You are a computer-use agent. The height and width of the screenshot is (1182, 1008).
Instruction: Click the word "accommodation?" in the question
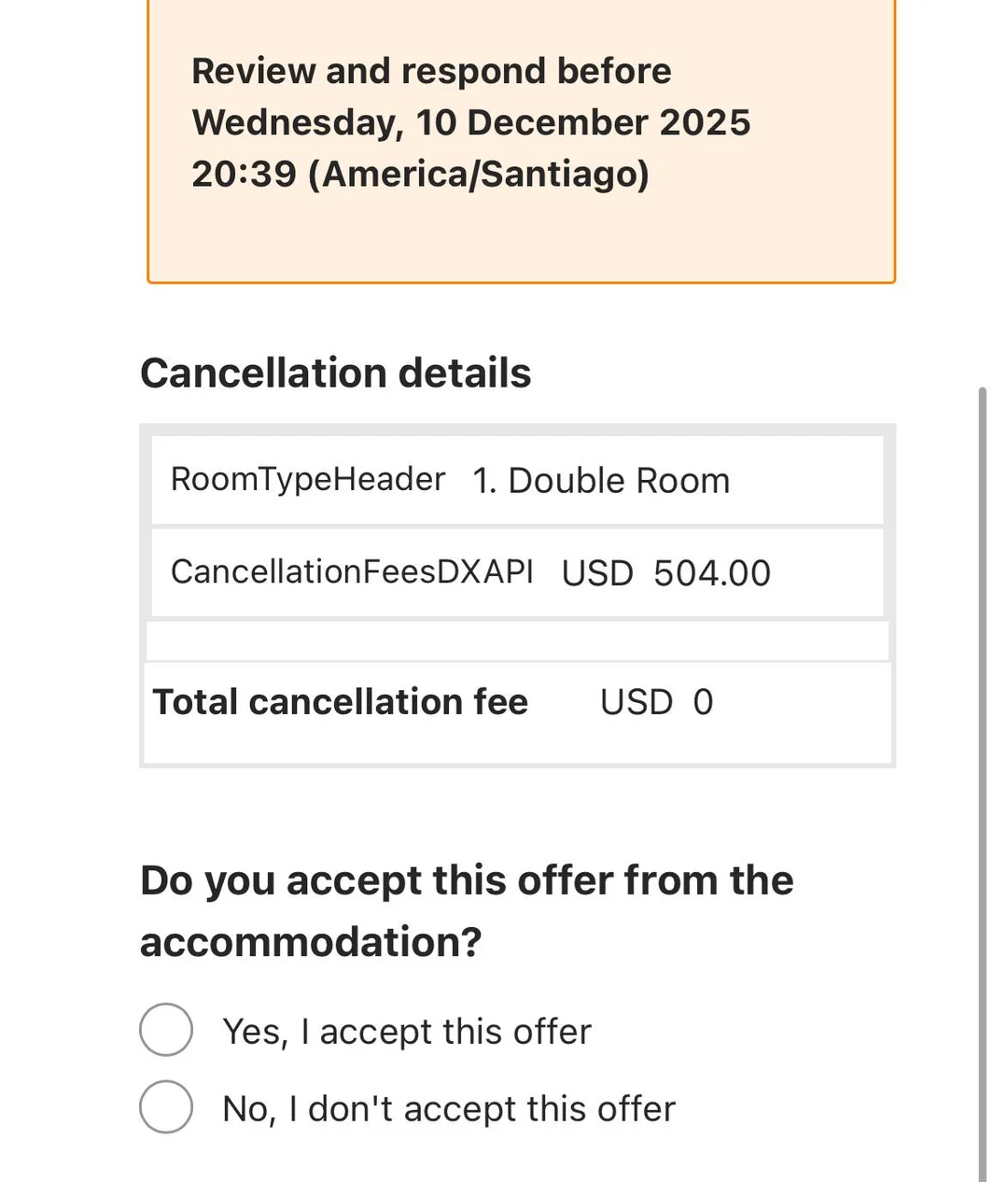(x=311, y=942)
